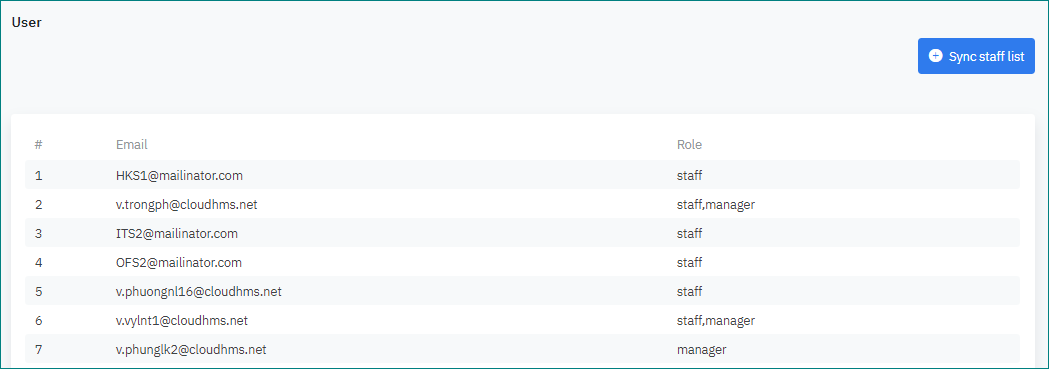Select the ITS2@mailinator.com email
The height and width of the screenshot is (369, 1049).
[177, 233]
